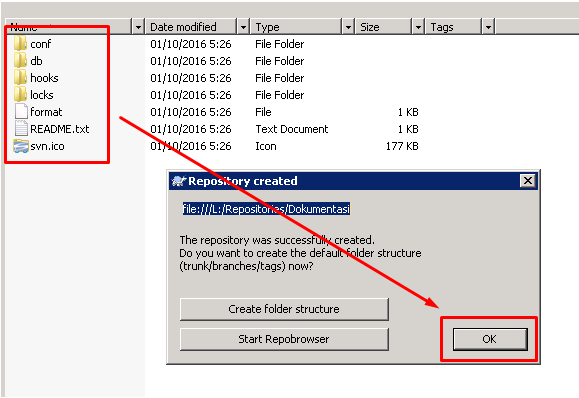The width and height of the screenshot is (579, 398).
Task: Click the Icon type cell for svn.ico
Action: (x=266, y=146)
